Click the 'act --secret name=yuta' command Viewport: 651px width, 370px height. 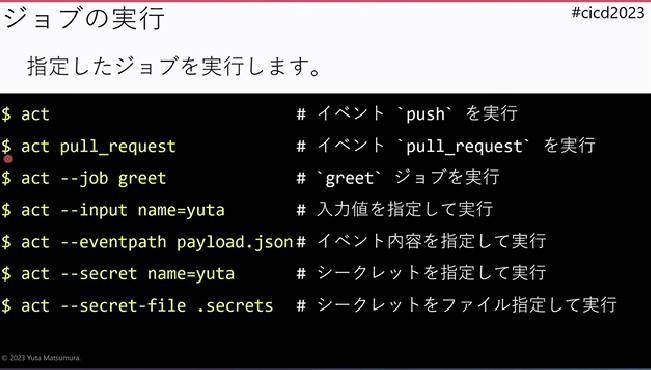pos(128,274)
